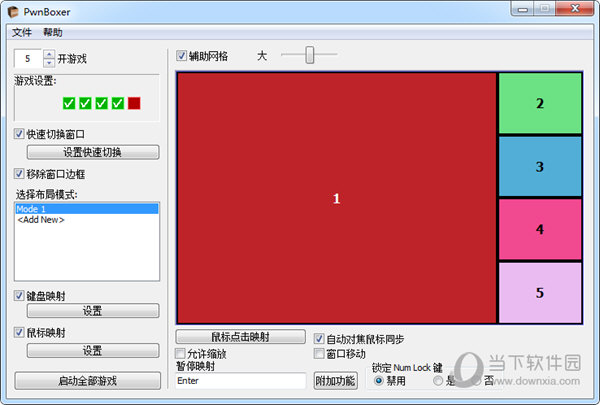Select the pink layout region 4

(x=540, y=229)
